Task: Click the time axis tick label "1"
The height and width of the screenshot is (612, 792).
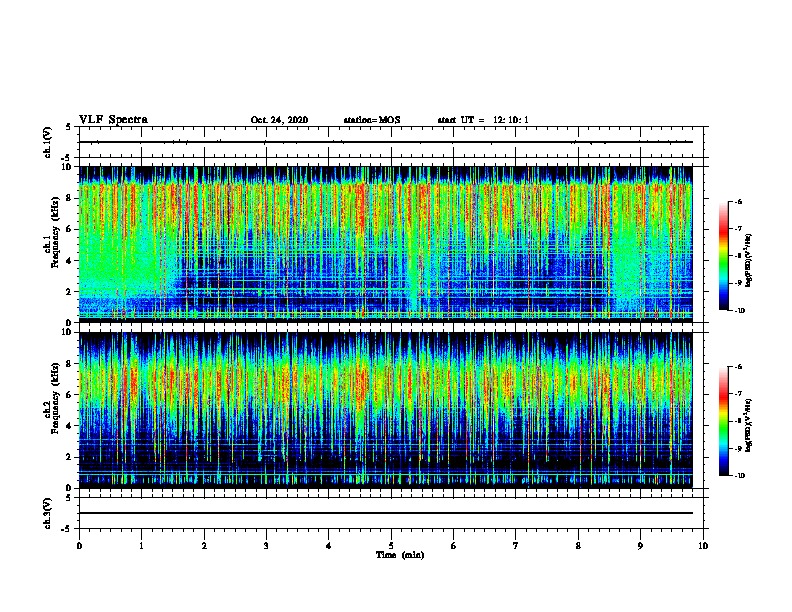Action: (x=141, y=546)
